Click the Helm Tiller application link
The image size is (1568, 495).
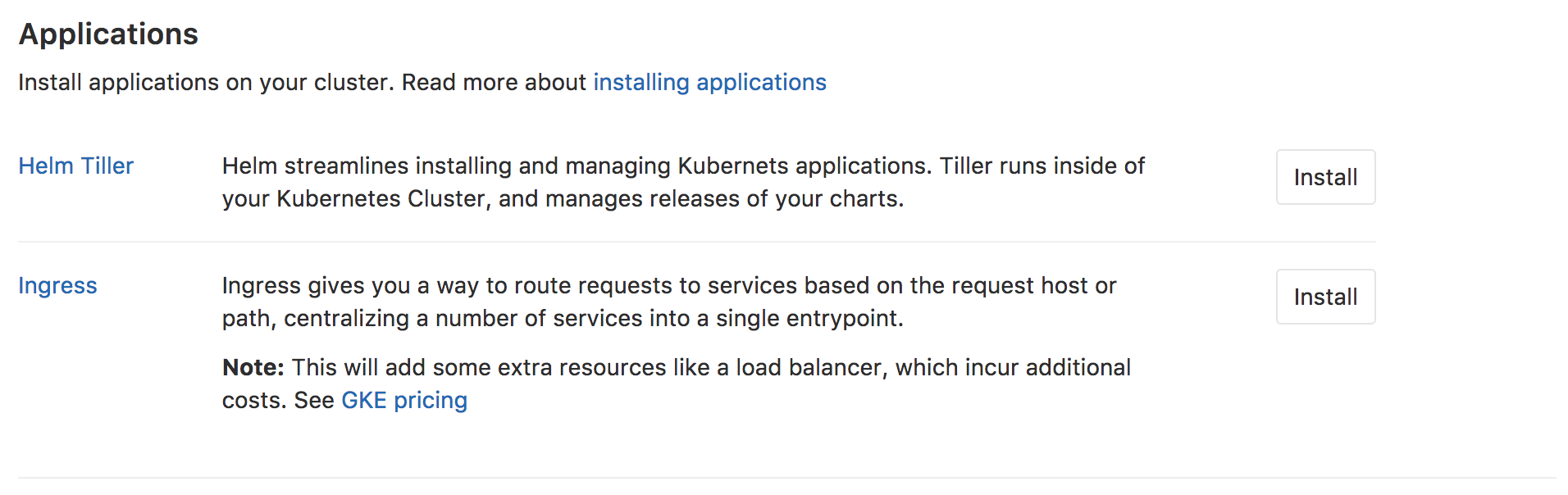[x=75, y=166]
